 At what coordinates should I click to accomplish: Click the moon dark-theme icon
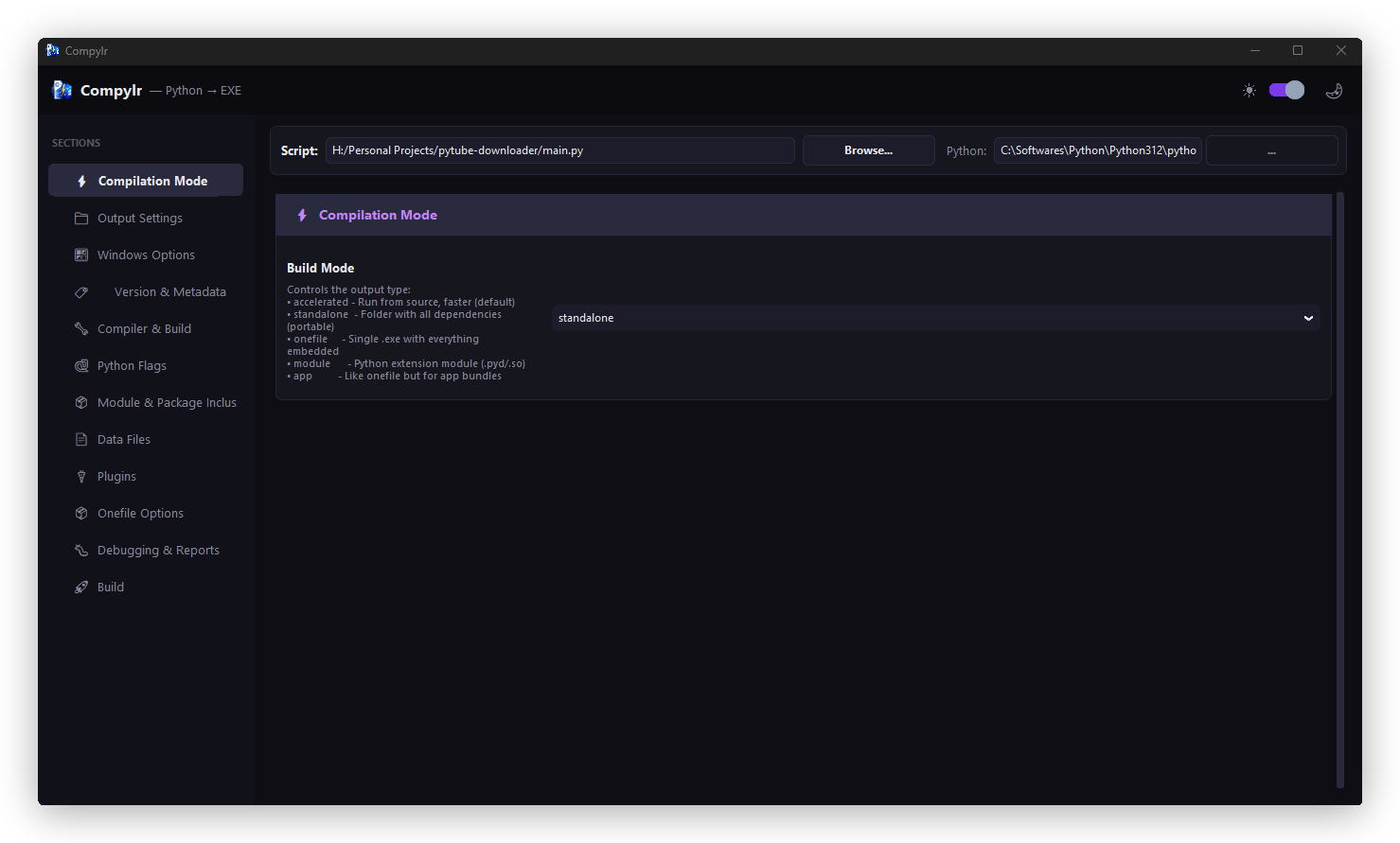tap(1335, 91)
